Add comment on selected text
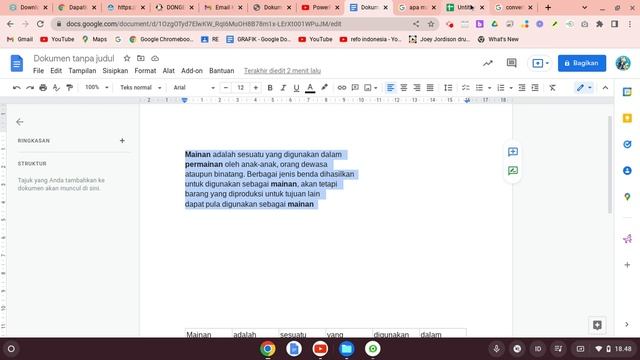Viewport: 640px width, 360px height. [513, 152]
